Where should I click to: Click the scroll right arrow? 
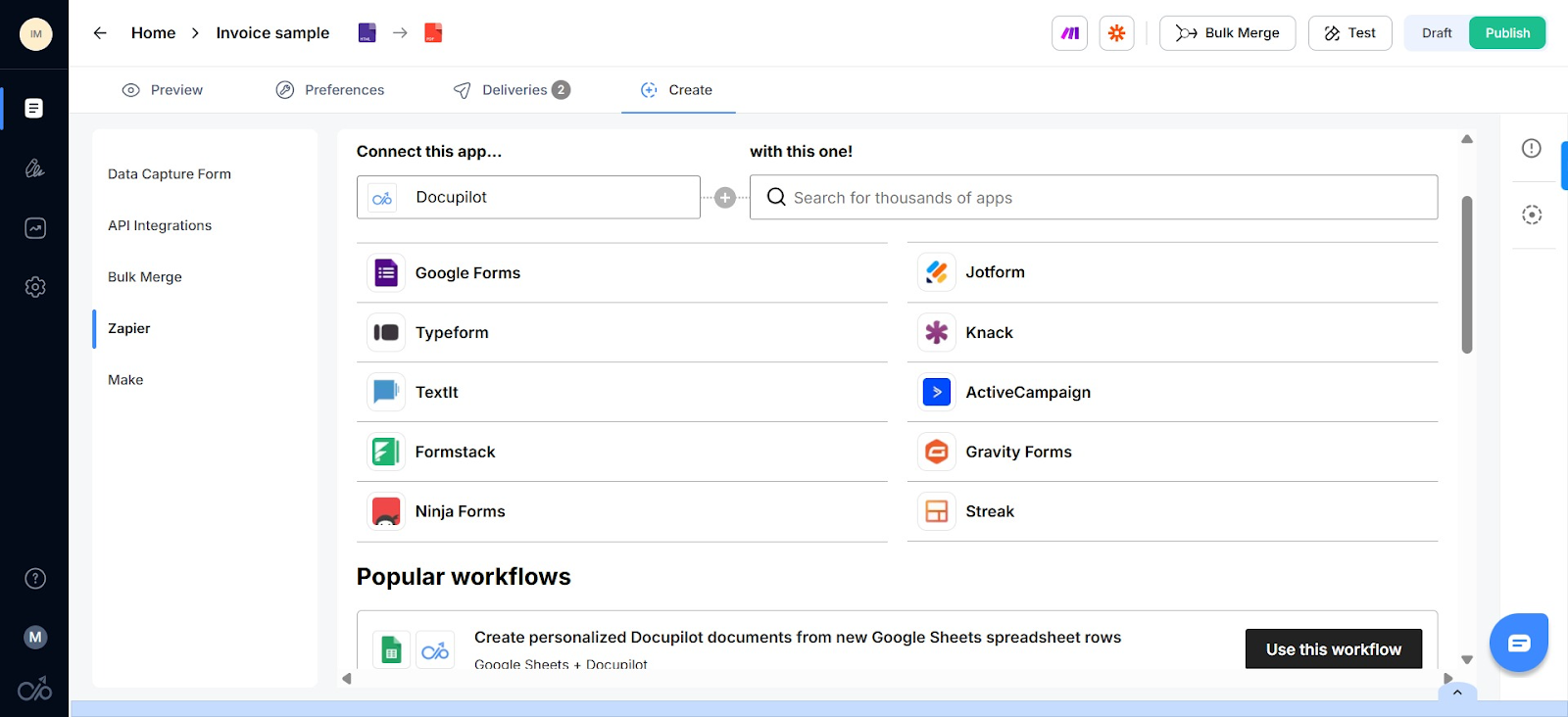point(1448,679)
